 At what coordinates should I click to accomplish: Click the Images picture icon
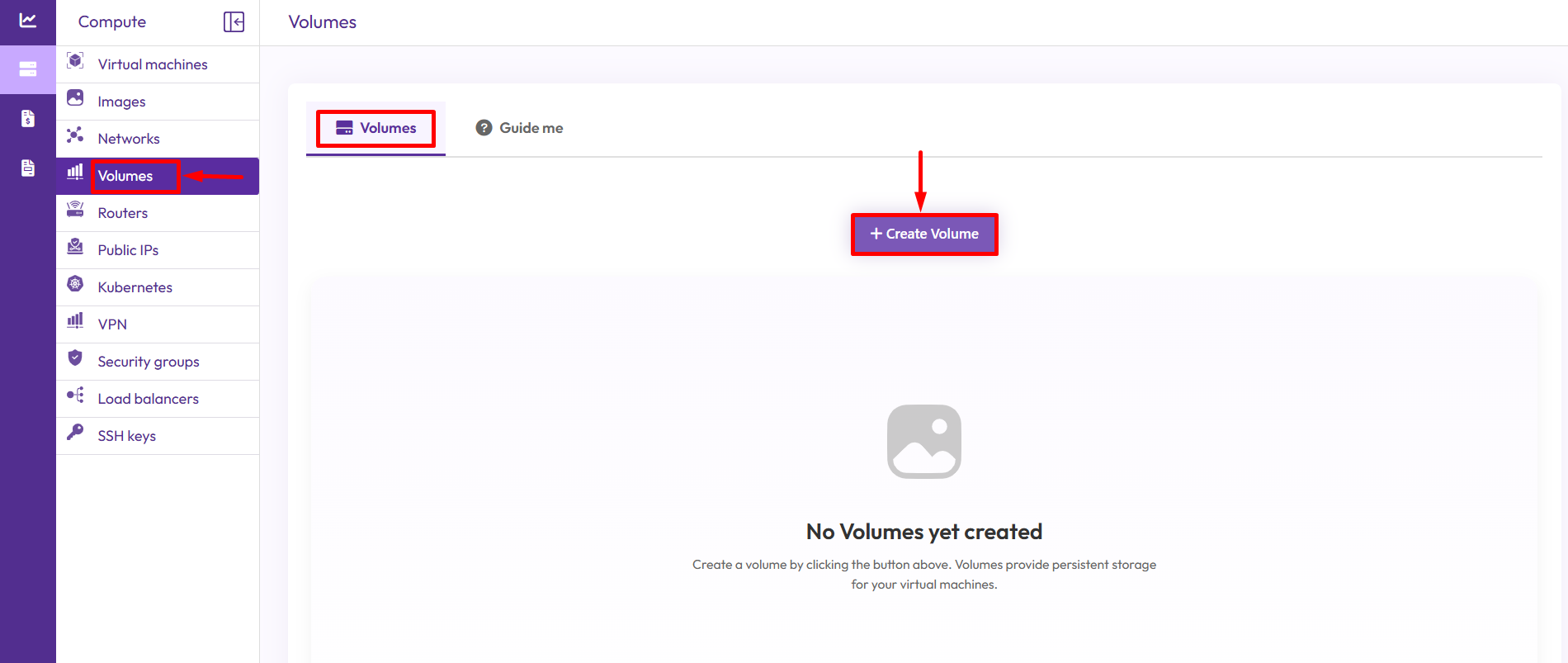coord(75,98)
